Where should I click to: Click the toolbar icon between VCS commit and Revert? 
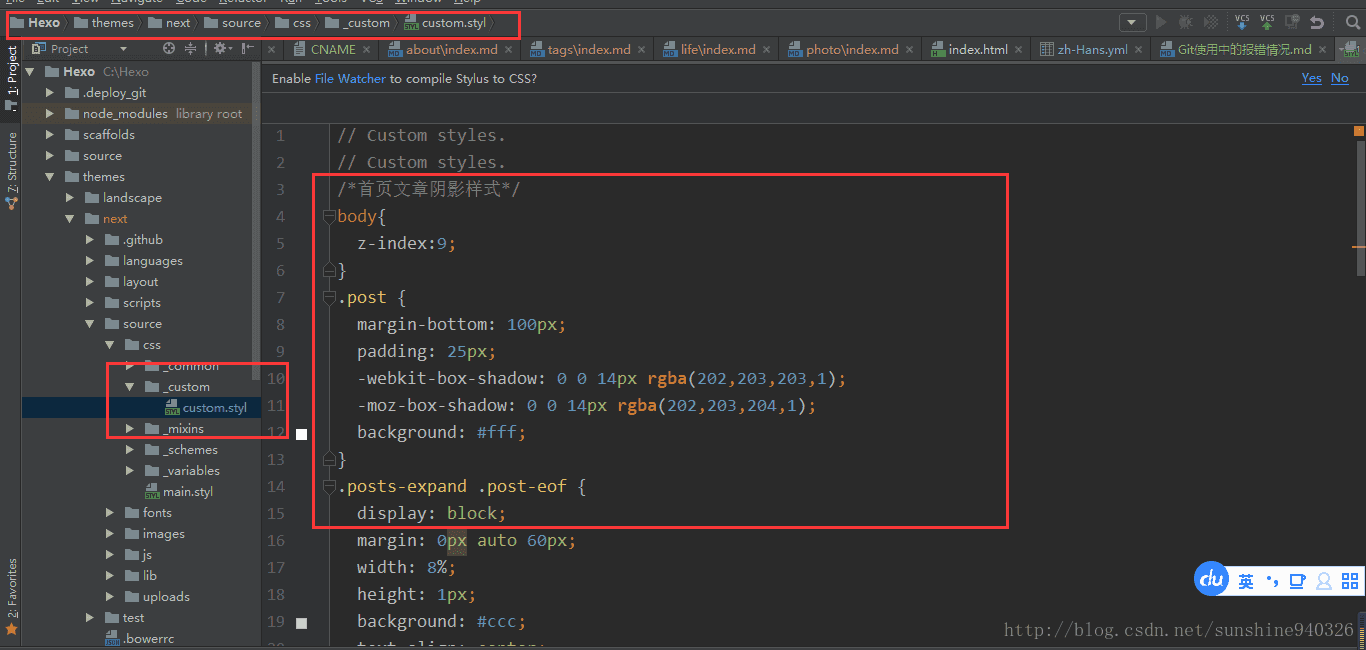point(1292,22)
